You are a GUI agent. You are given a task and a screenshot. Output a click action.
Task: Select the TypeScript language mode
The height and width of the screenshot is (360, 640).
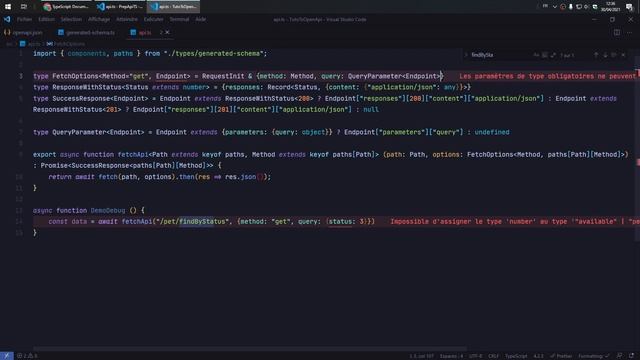pyautogui.click(x=516, y=356)
